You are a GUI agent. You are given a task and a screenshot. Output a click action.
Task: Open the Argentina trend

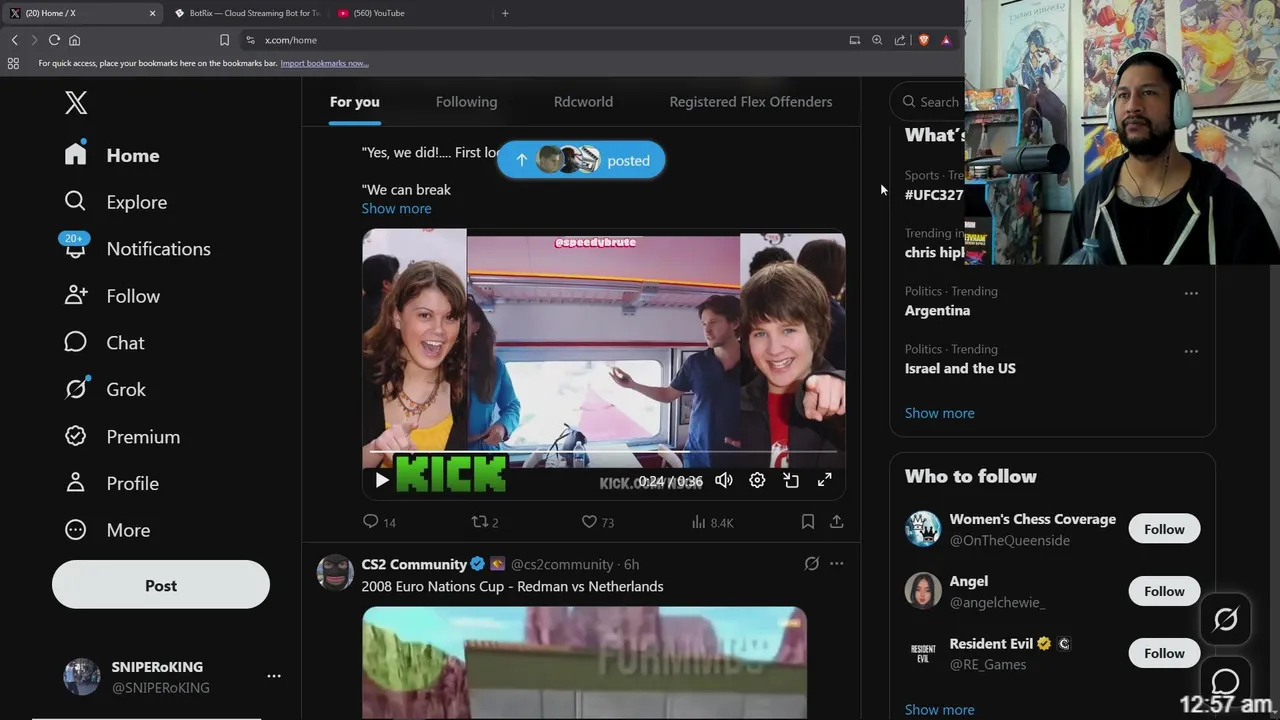coord(937,310)
